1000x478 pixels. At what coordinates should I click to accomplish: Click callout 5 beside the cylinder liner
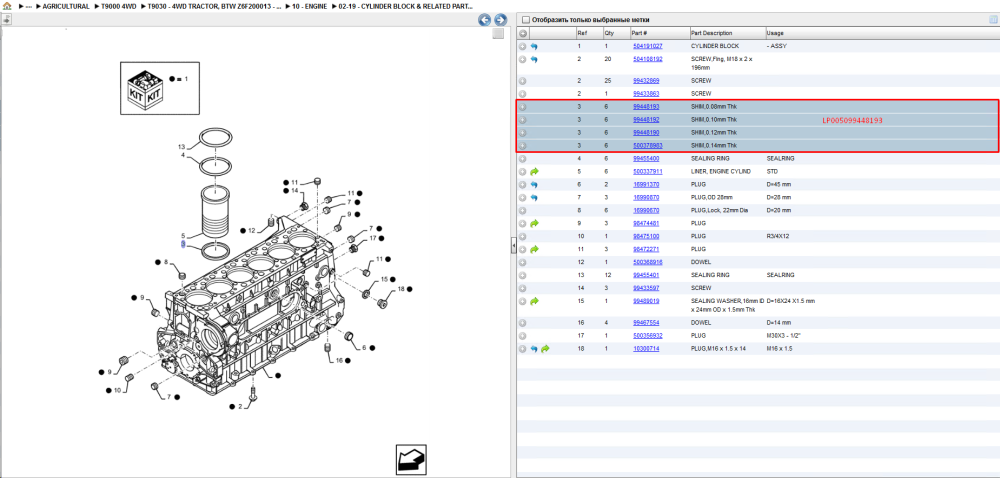(182, 236)
